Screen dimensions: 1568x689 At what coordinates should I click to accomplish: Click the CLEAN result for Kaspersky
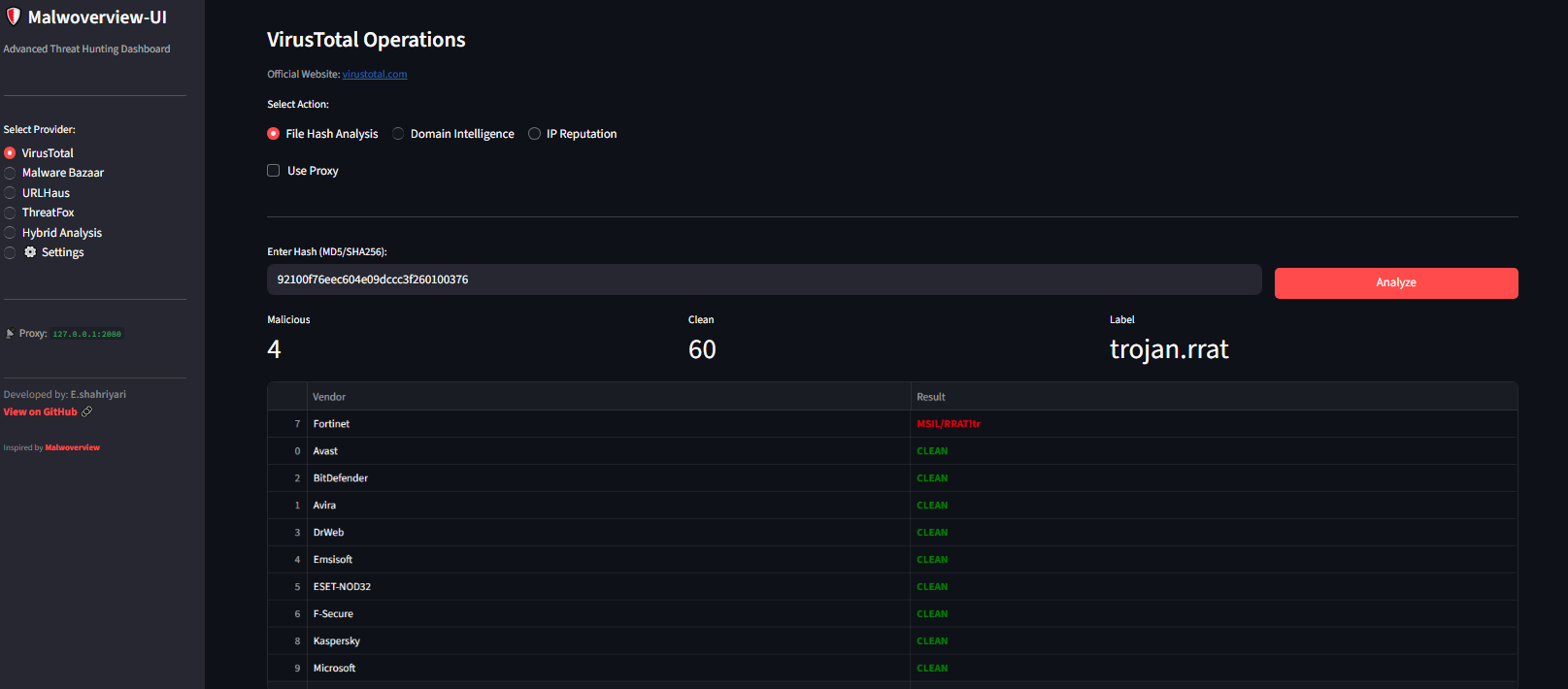1214,641
